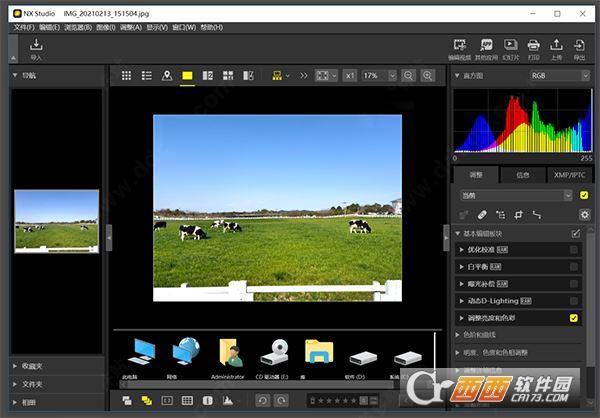Open the adjustments settings gear
Viewport: 600px width, 418px height.
585,215
